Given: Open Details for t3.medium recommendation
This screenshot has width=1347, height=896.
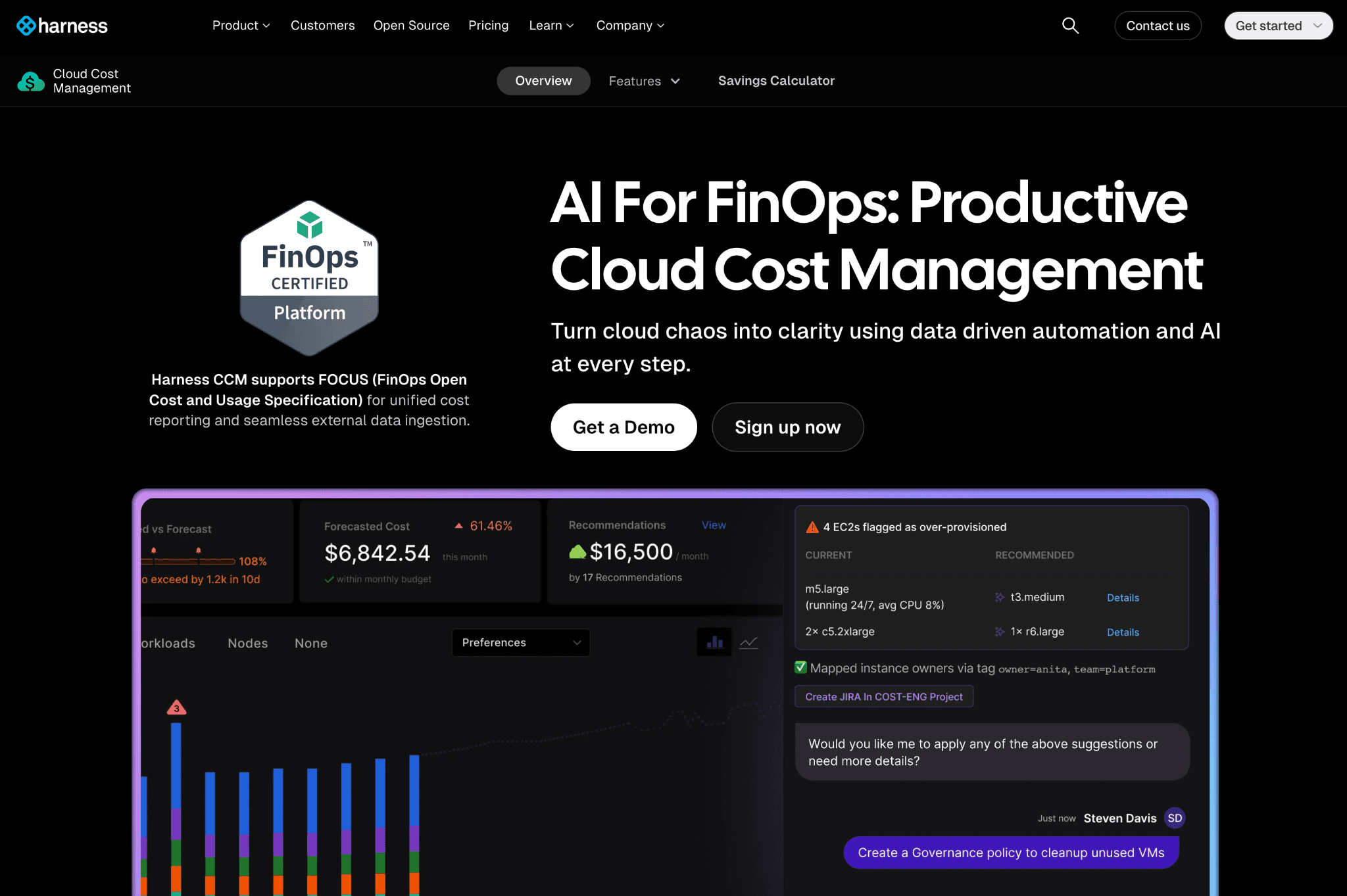Looking at the screenshot, I should pyautogui.click(x=1123, y=598).
